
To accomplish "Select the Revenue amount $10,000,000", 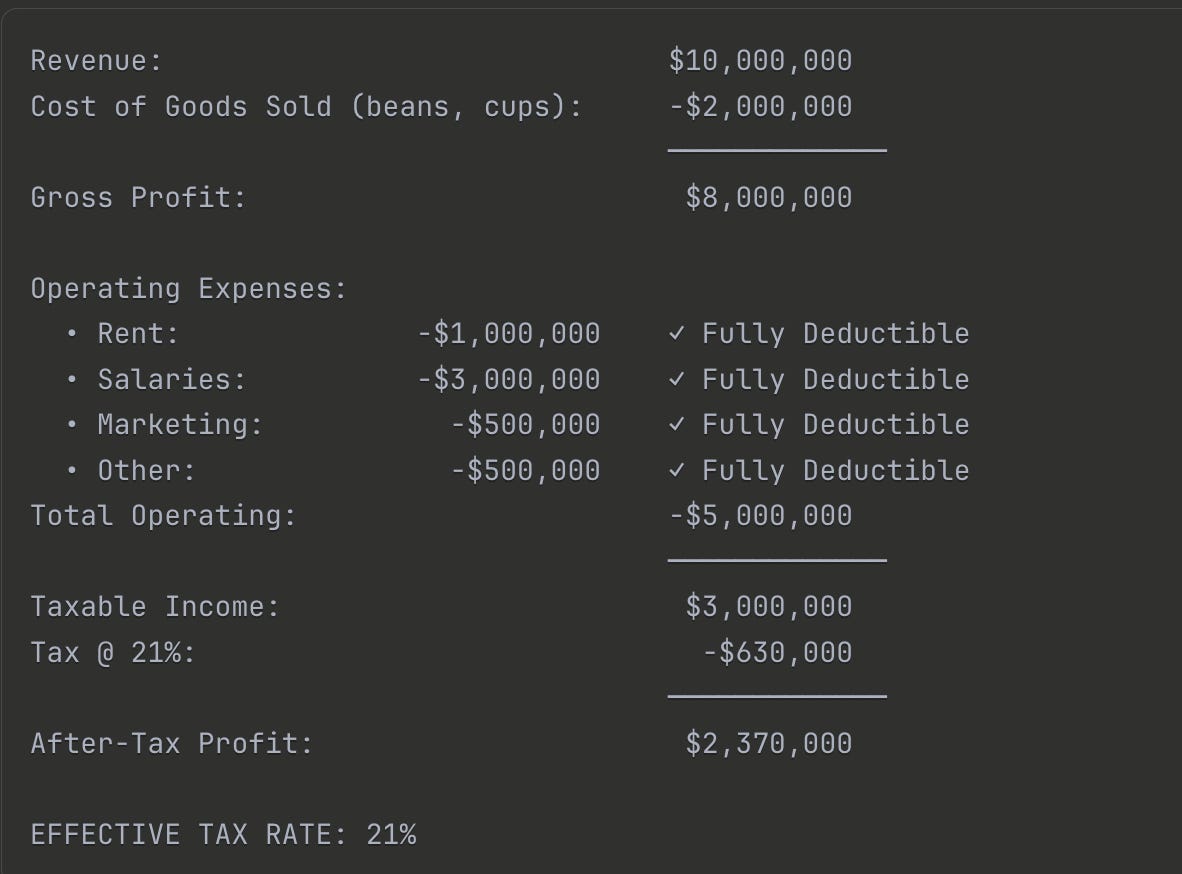I will [761, 61].
